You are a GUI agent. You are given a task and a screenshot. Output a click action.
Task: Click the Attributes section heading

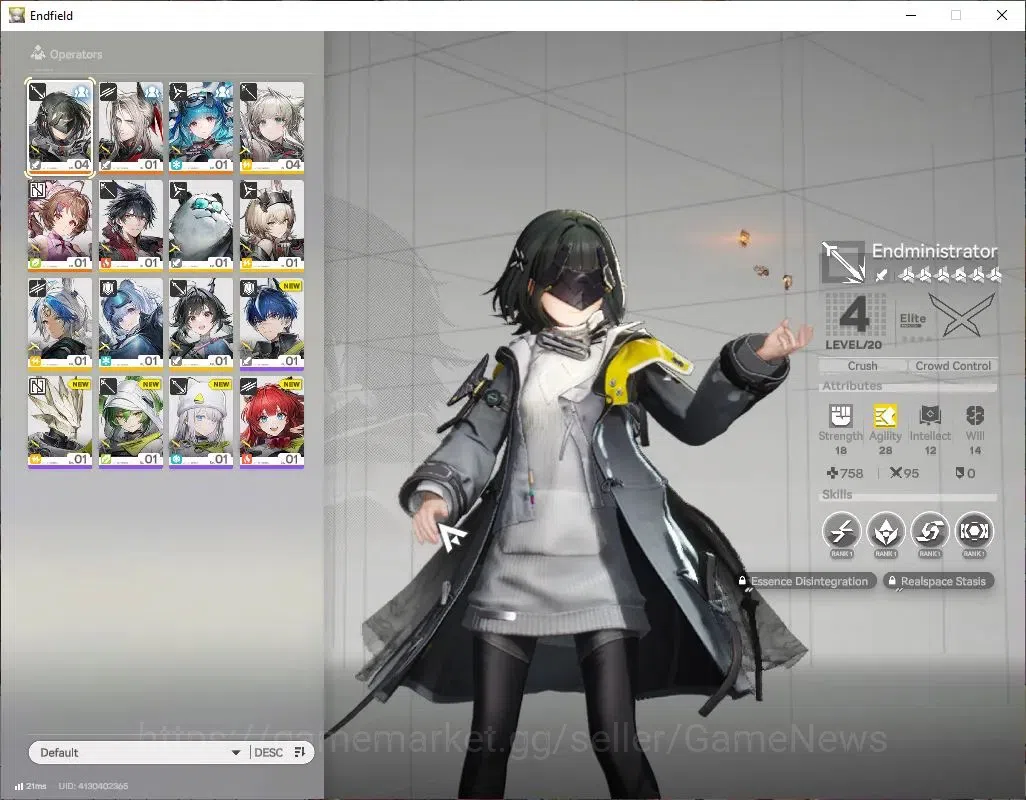pyautogui.click(x=852, y=385)
